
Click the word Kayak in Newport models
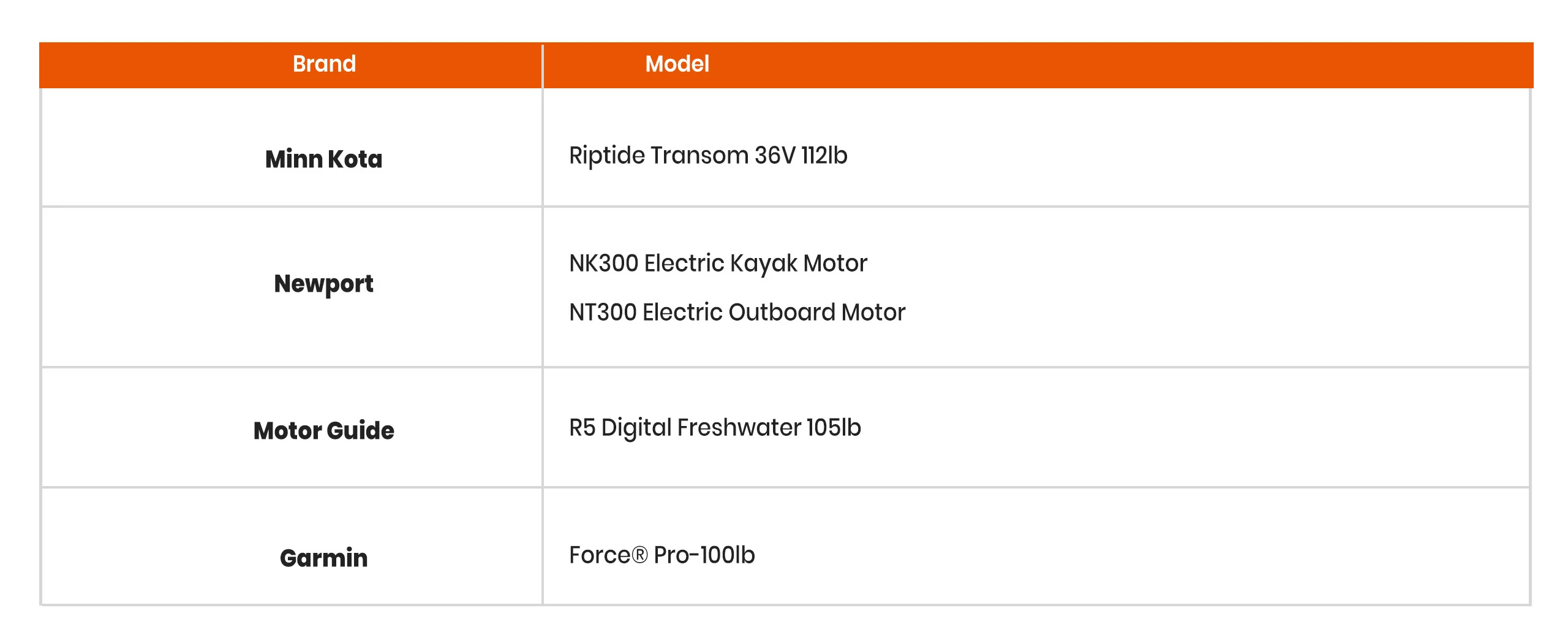[763, 264]
